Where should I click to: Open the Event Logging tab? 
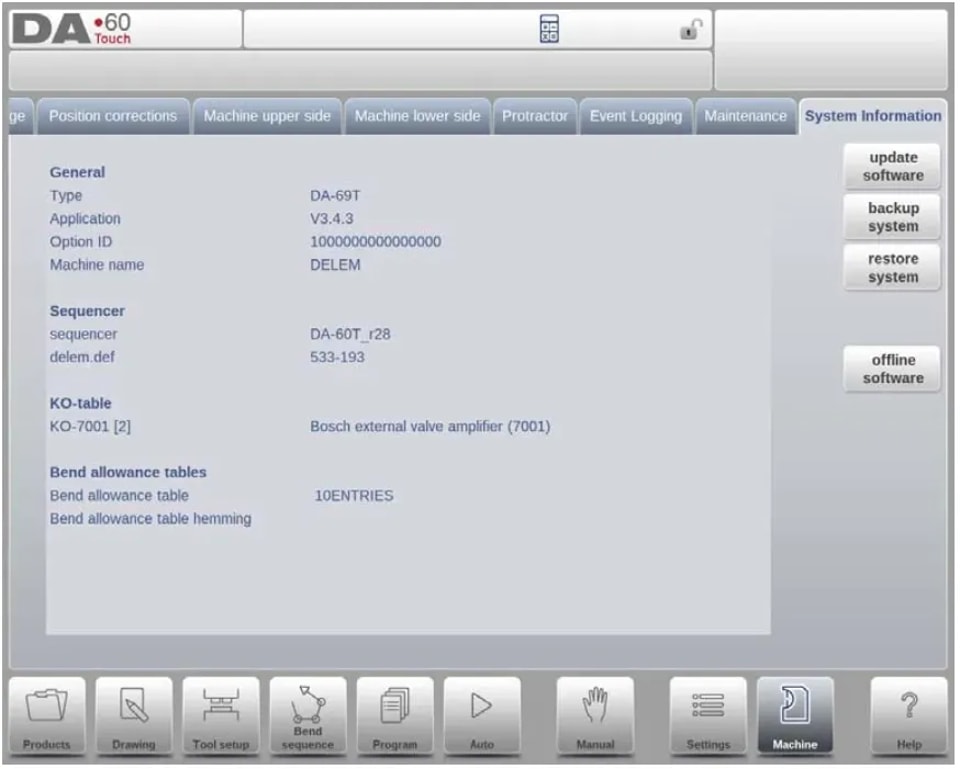pos(636,116)
